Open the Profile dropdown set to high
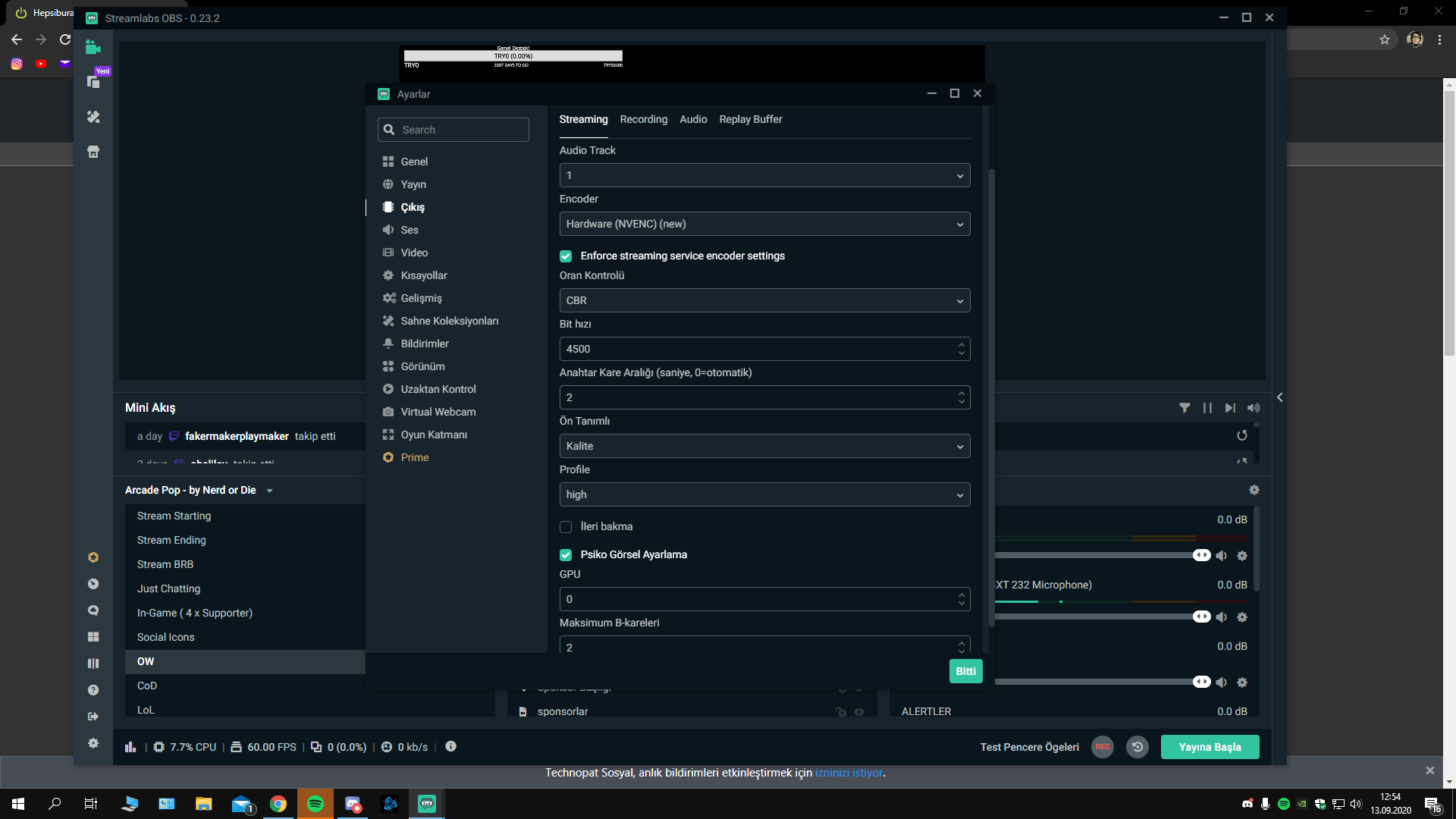The height and width of the screenshot is (819, 1456). (x=764, y=495)
